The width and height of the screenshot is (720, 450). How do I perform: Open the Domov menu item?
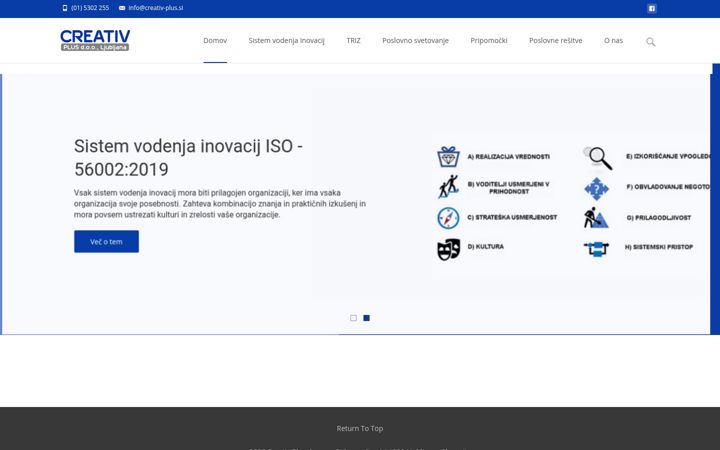(x=215, y=40)
